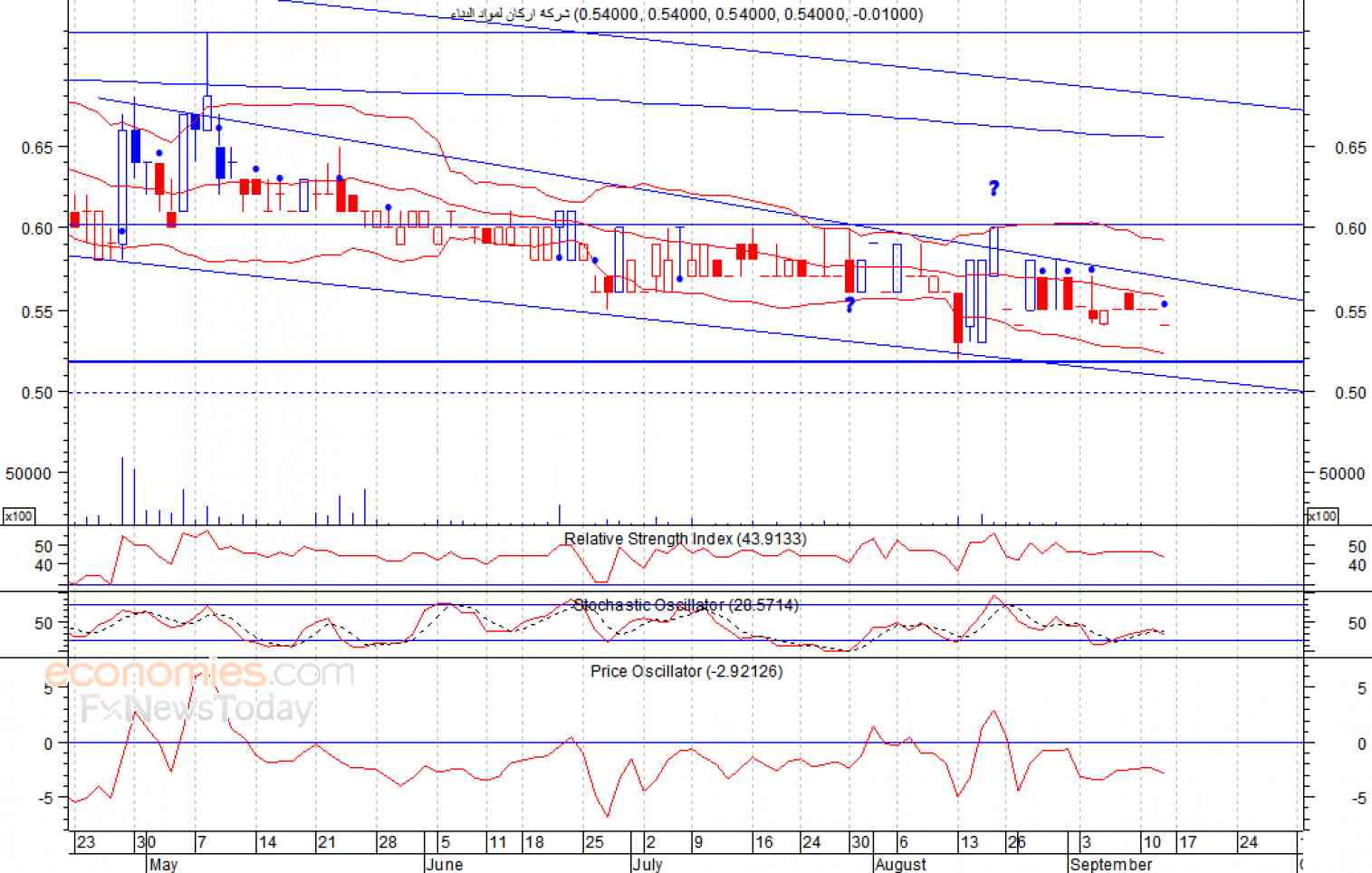The image size is (1372, 873).
Task: Select the date label 16 on the time axis
Action: click(764, 842)
